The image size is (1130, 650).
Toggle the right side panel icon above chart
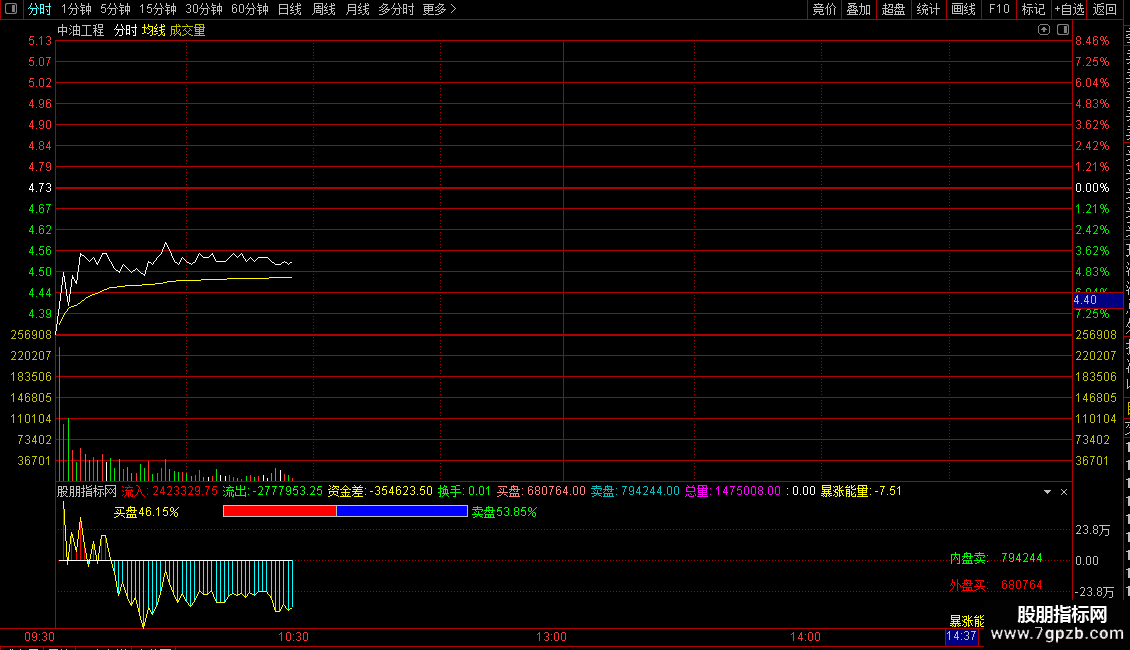[x=1061, y=30]
